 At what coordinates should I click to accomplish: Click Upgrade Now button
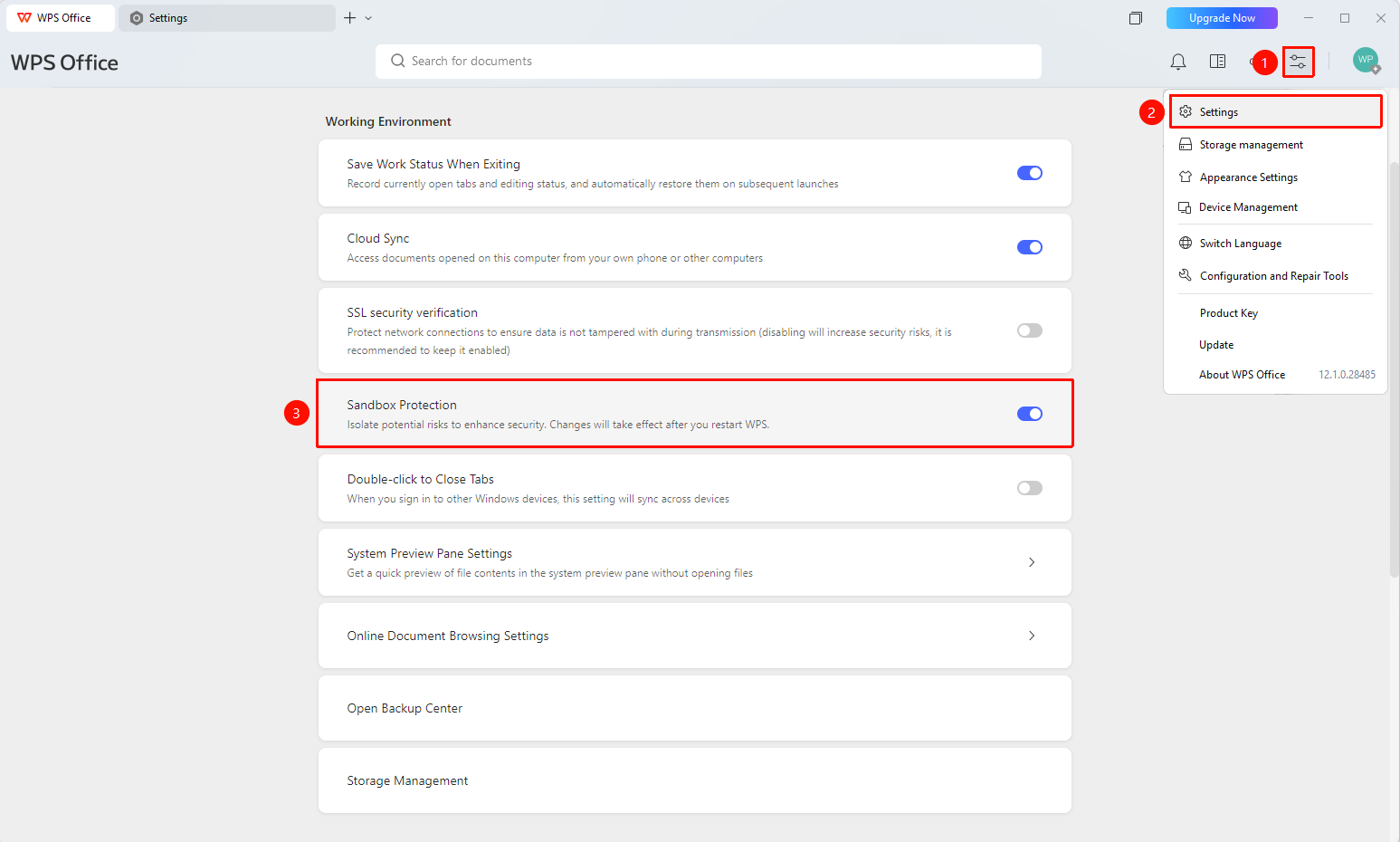click(x=1222, y=18)
